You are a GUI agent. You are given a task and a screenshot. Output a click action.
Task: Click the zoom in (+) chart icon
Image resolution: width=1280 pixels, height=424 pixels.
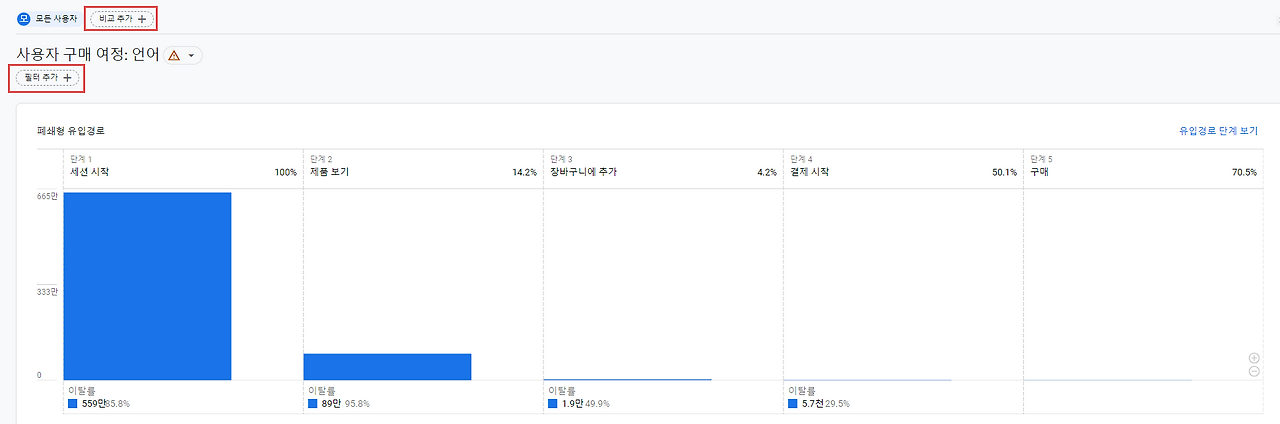point(1254,358)
